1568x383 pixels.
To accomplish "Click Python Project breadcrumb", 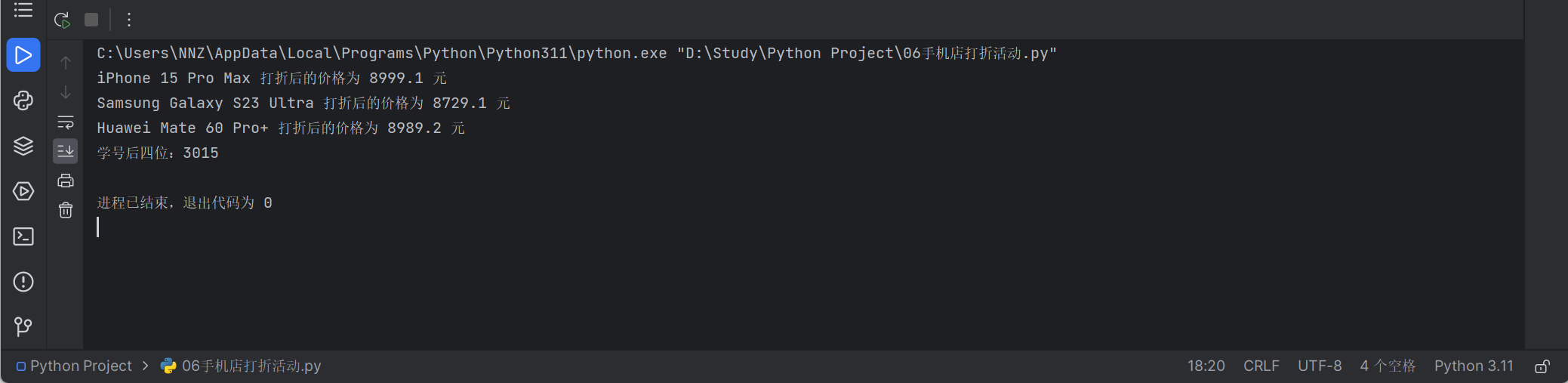I will click(80, 366).
